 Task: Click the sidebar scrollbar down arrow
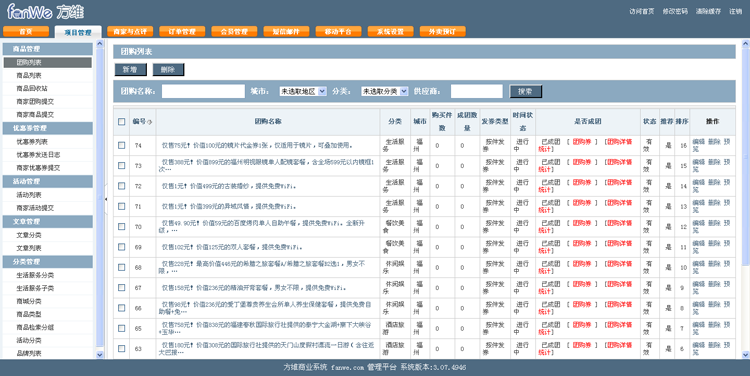(x=100, y=354)
